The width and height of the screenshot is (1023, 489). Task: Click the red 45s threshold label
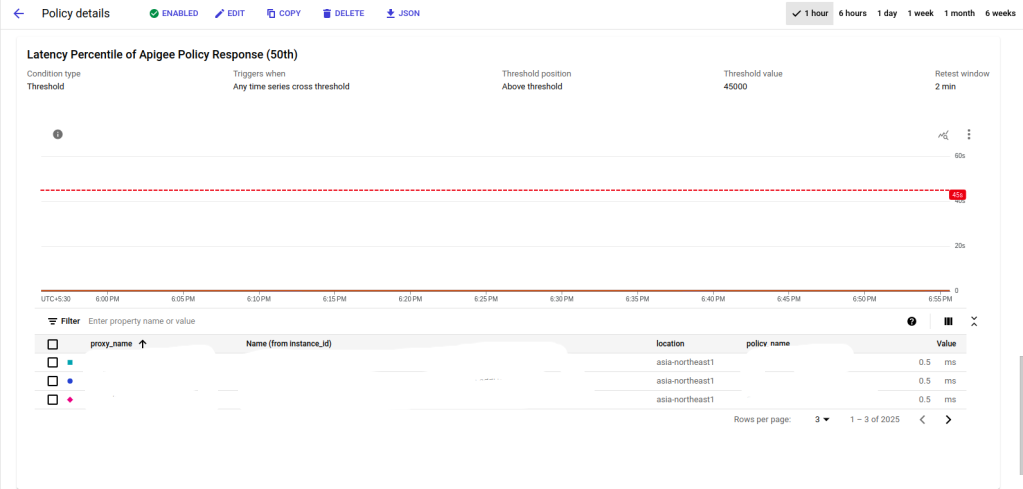[957, 195]
